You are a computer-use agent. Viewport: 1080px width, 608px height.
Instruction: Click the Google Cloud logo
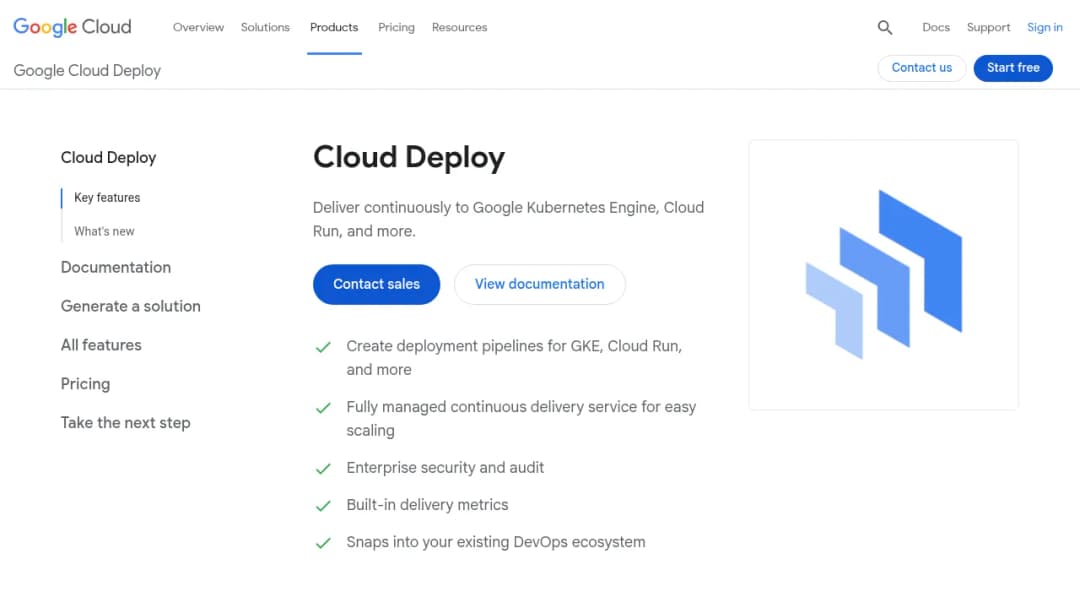coord(72,27)
